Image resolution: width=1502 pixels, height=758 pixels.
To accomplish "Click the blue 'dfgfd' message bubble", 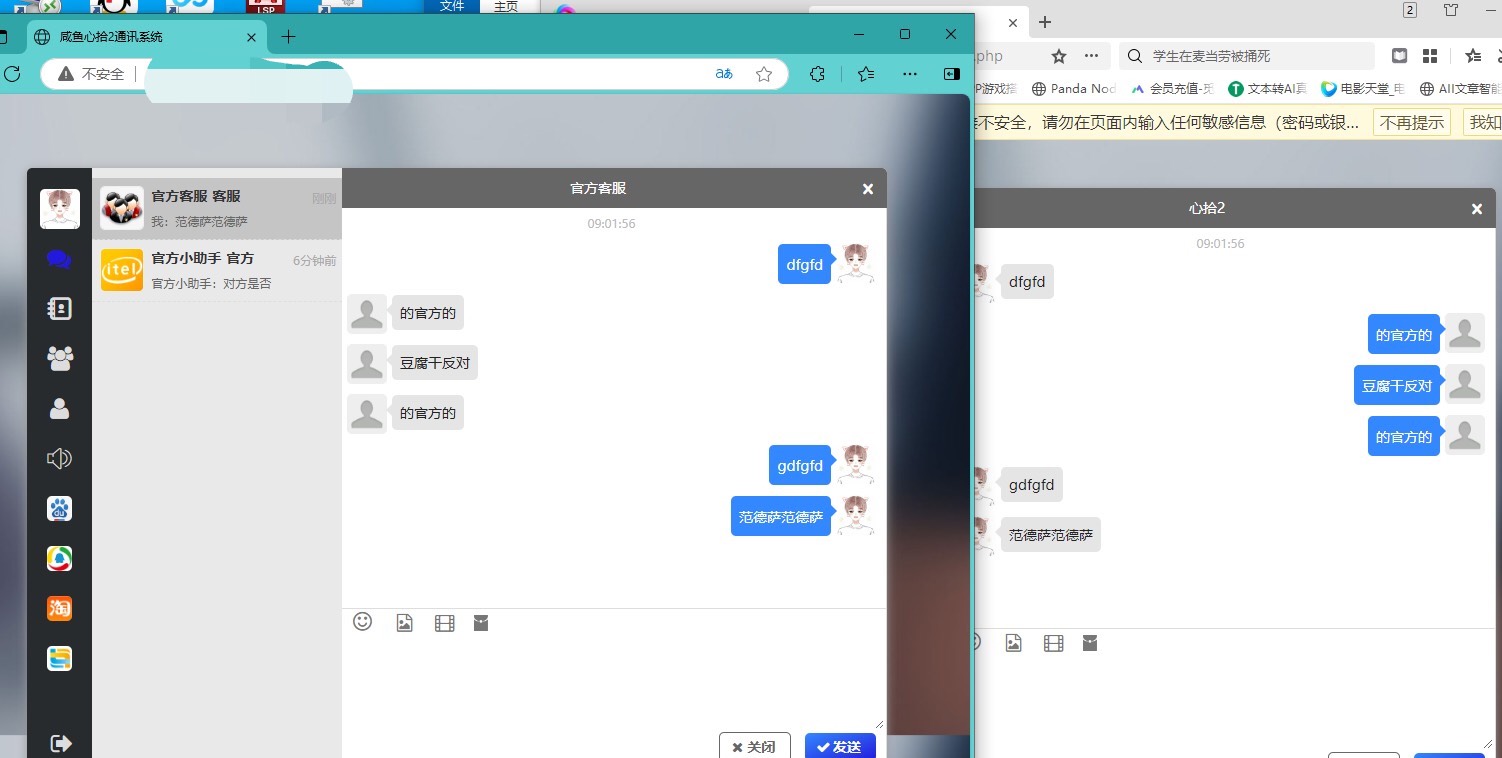I will tap(804, 265).
